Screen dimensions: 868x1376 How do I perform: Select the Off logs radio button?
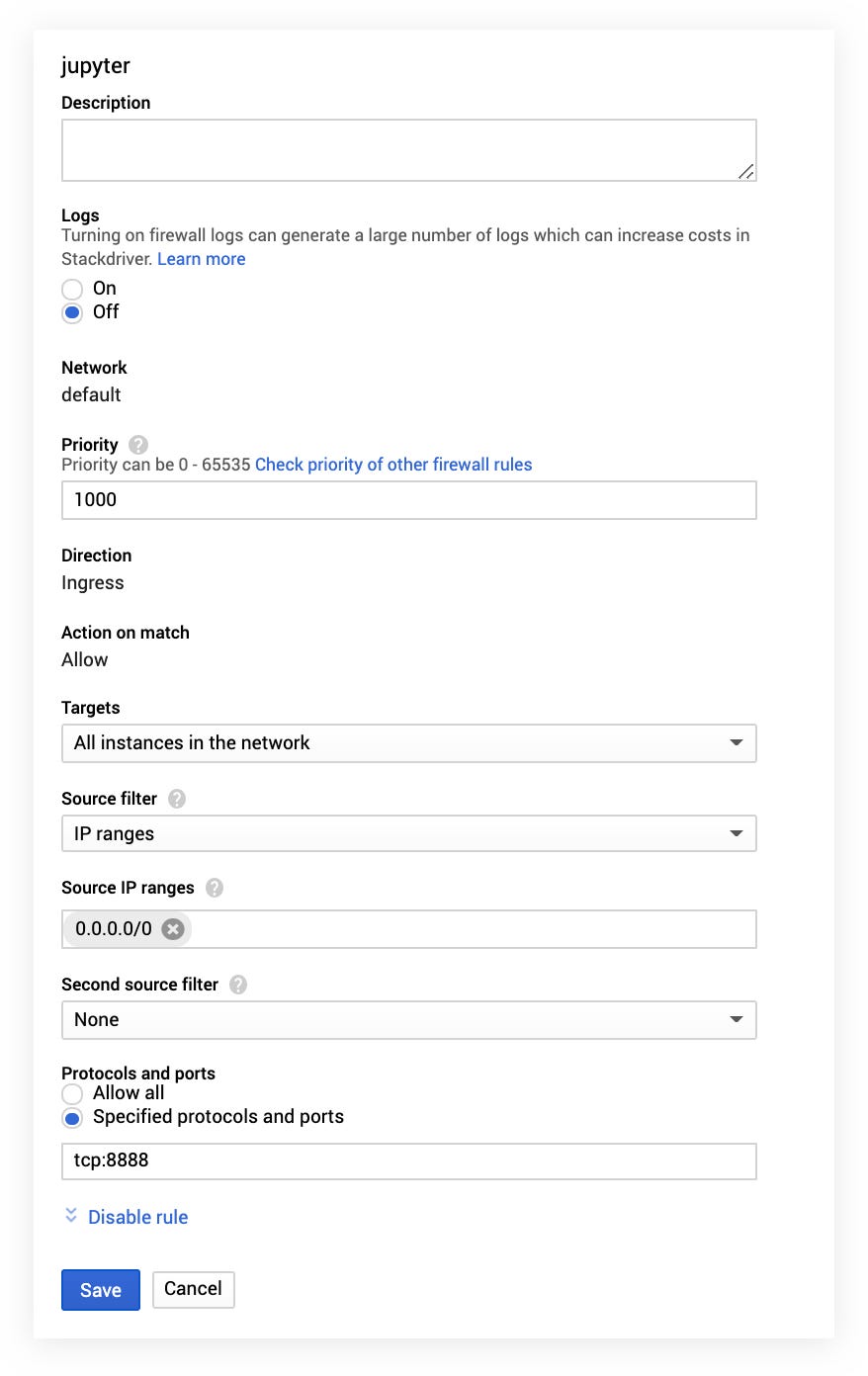(x=72, y=313)
